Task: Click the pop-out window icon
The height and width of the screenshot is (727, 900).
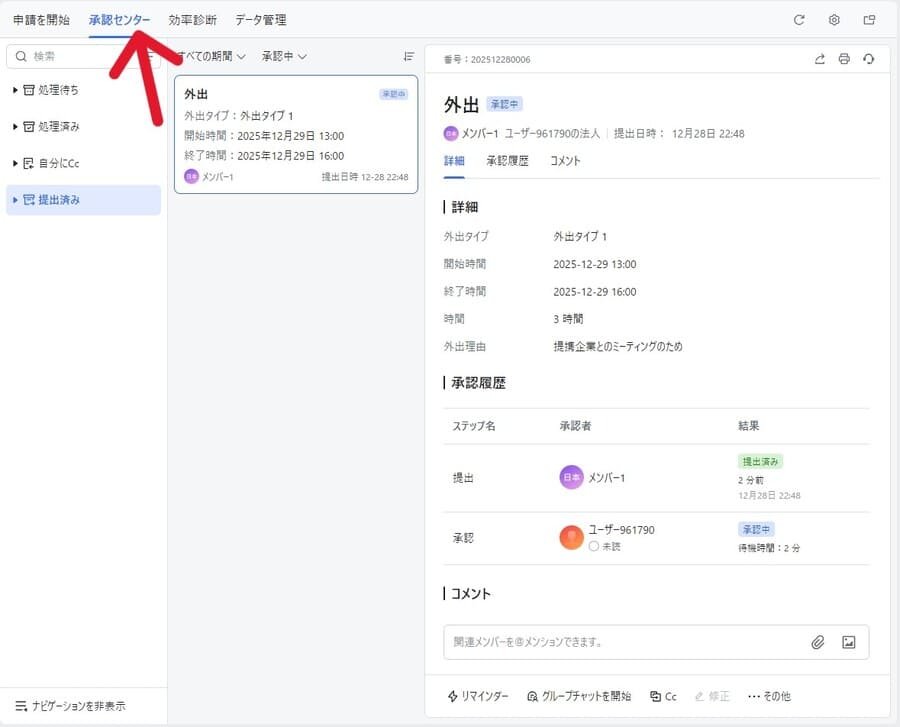Action: (869, 20)
